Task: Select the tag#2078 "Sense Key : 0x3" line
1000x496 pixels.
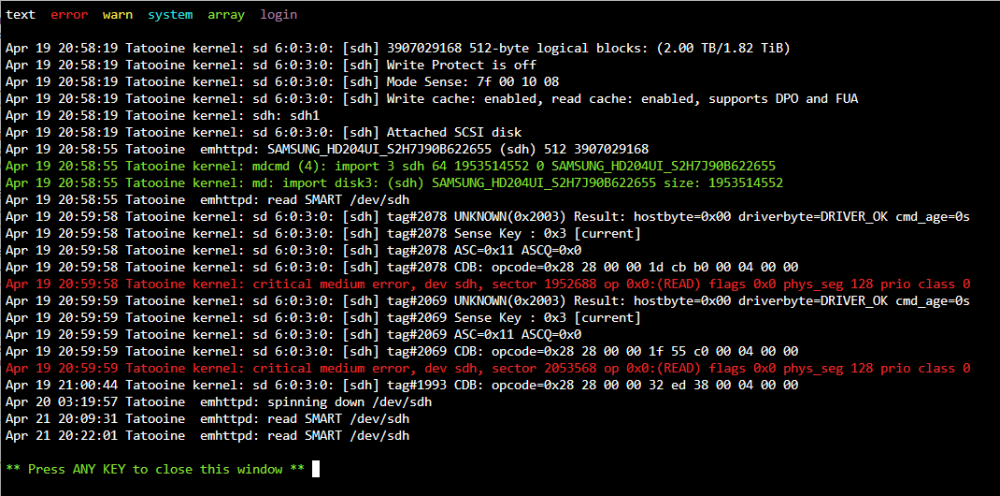Action: pyautogui.click(x=323, y=233)
